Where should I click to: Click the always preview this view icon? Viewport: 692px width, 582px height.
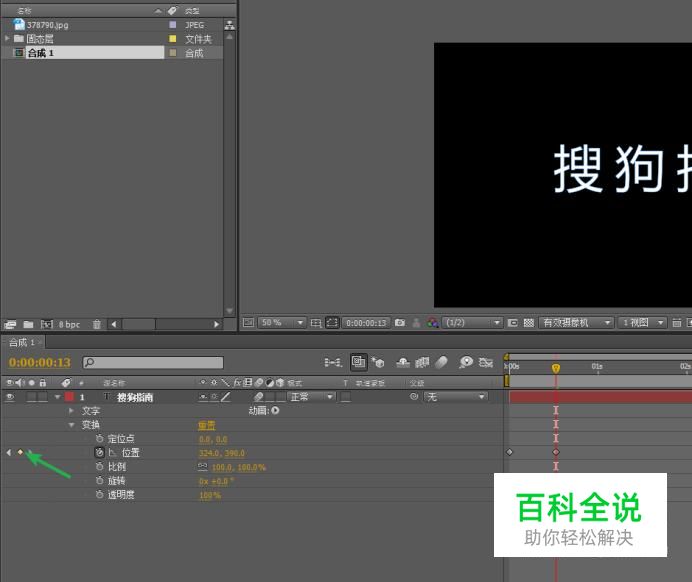coord(248,323)
